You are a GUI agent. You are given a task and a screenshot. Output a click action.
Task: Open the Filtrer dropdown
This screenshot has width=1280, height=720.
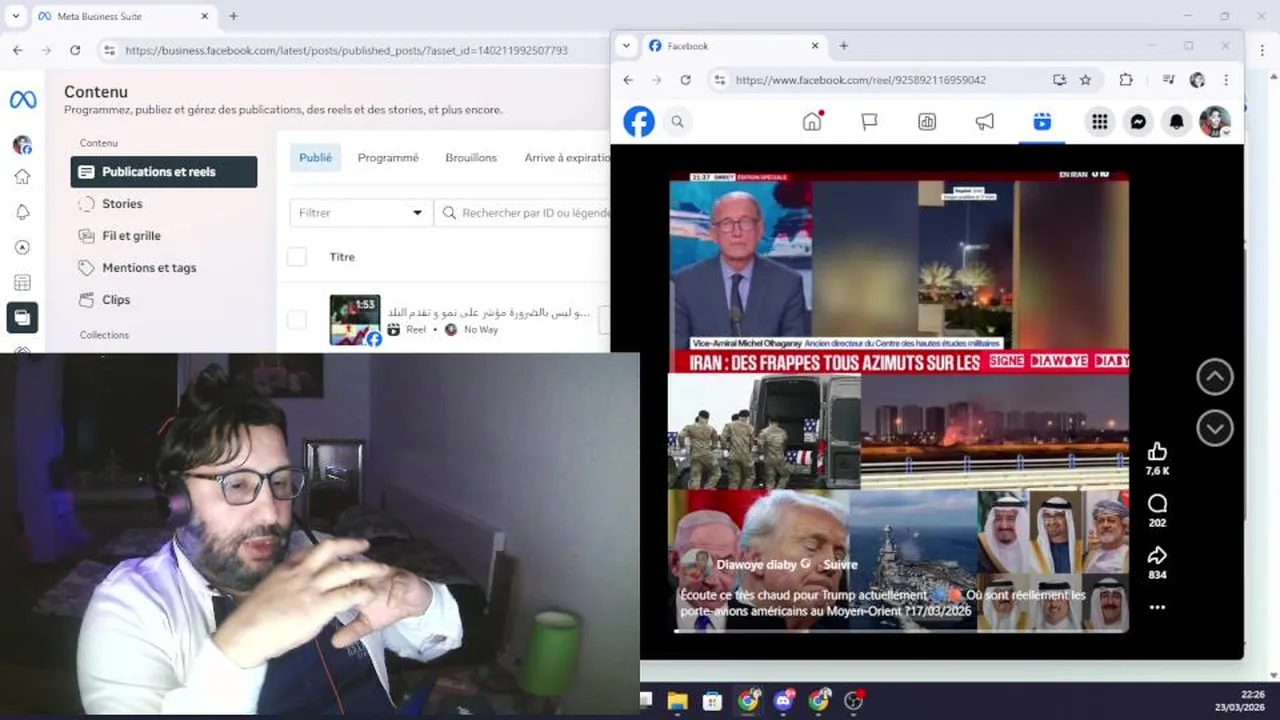[x=361, y=213]
